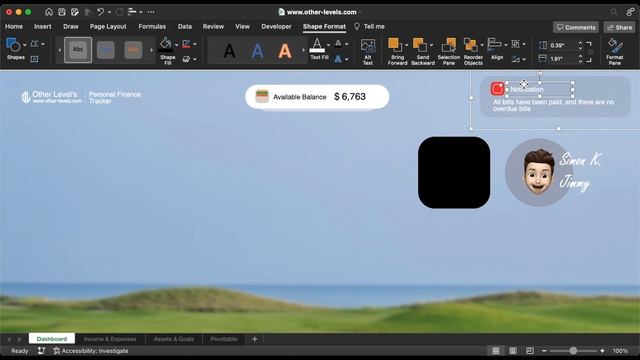Expand the Shapes dropdown arrow

(24, 44)
